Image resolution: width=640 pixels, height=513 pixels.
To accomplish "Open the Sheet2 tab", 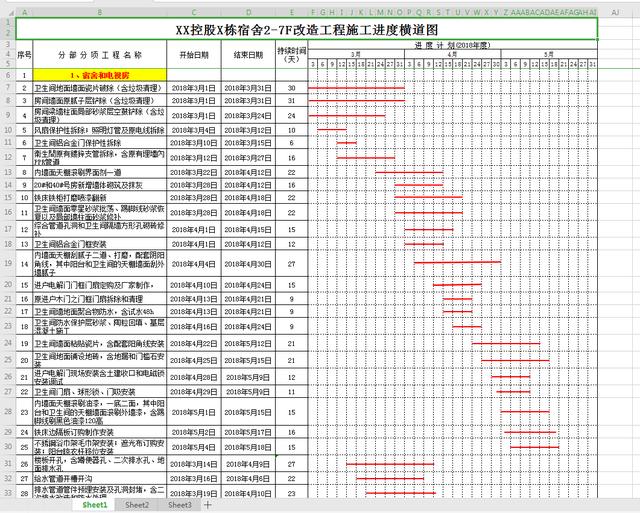I will (137, 505).
